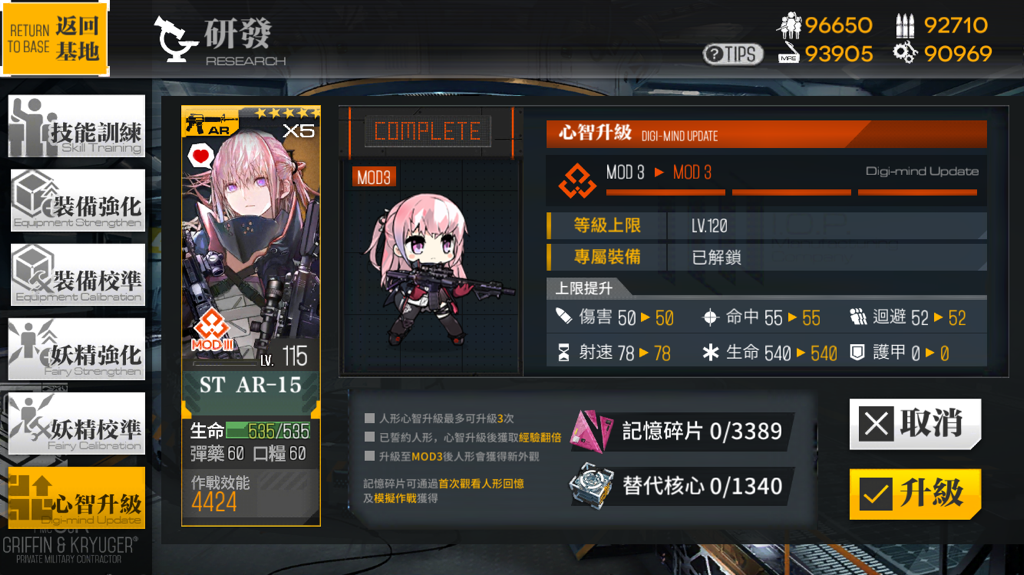Click the MOD 3 progress bar

pos(792,192)
